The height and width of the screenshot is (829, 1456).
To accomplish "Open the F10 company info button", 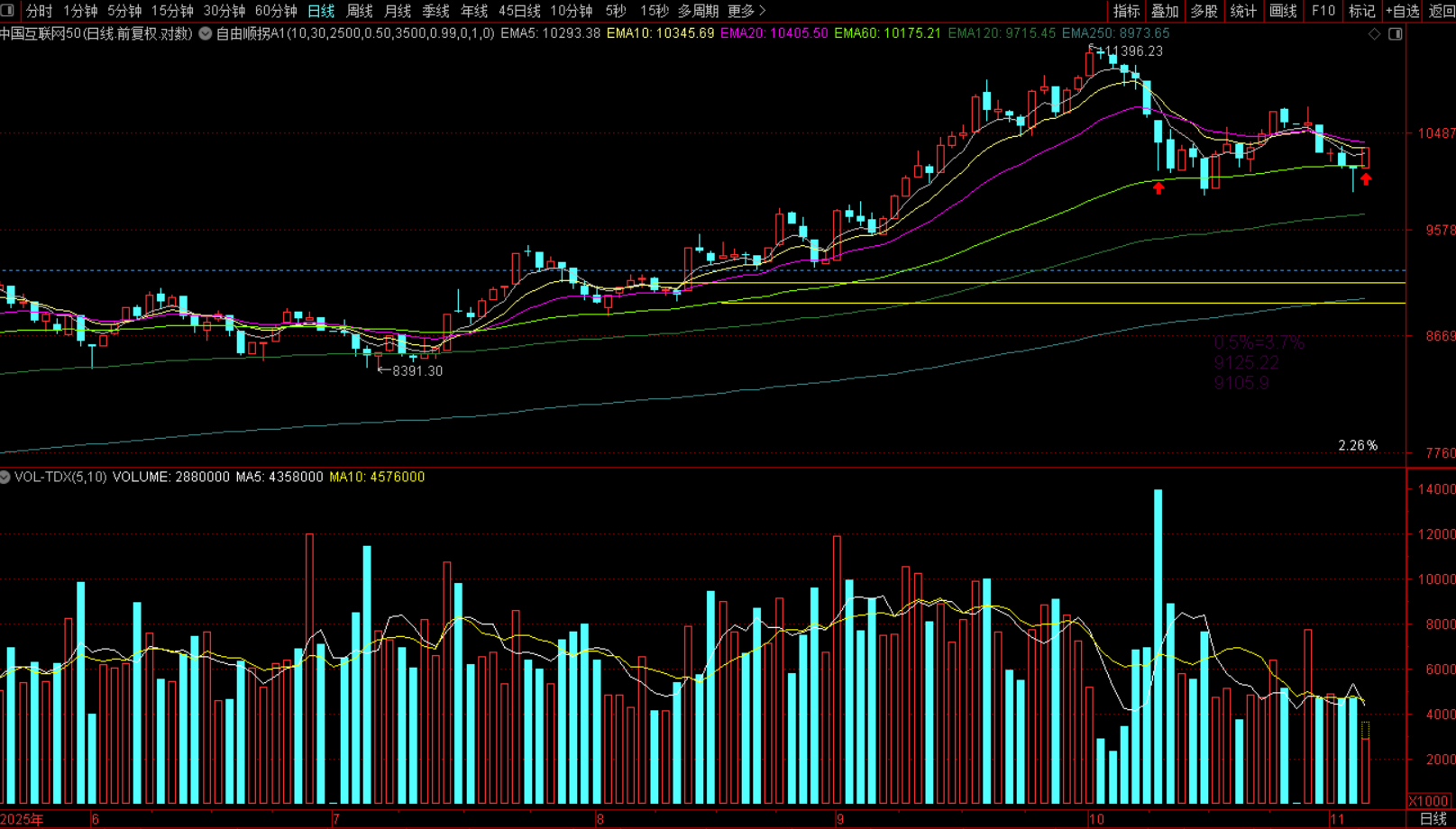I will (1323, 11).
